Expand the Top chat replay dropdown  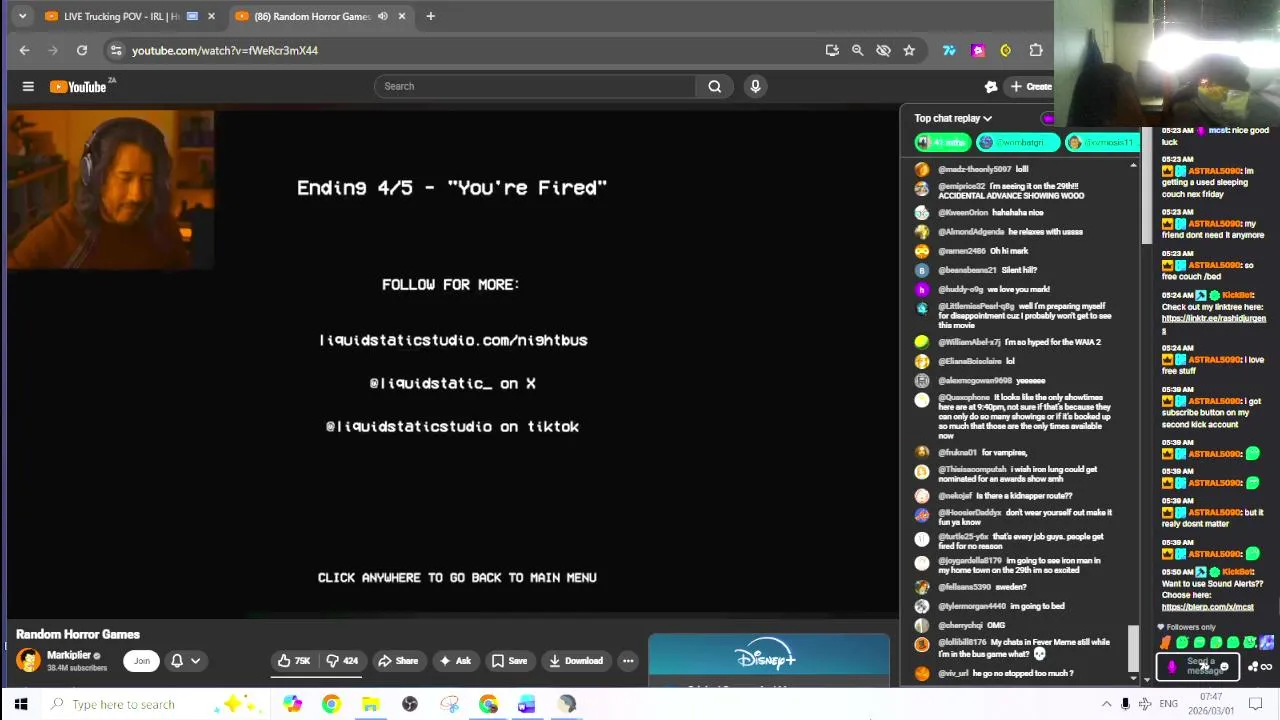(953, 118)
